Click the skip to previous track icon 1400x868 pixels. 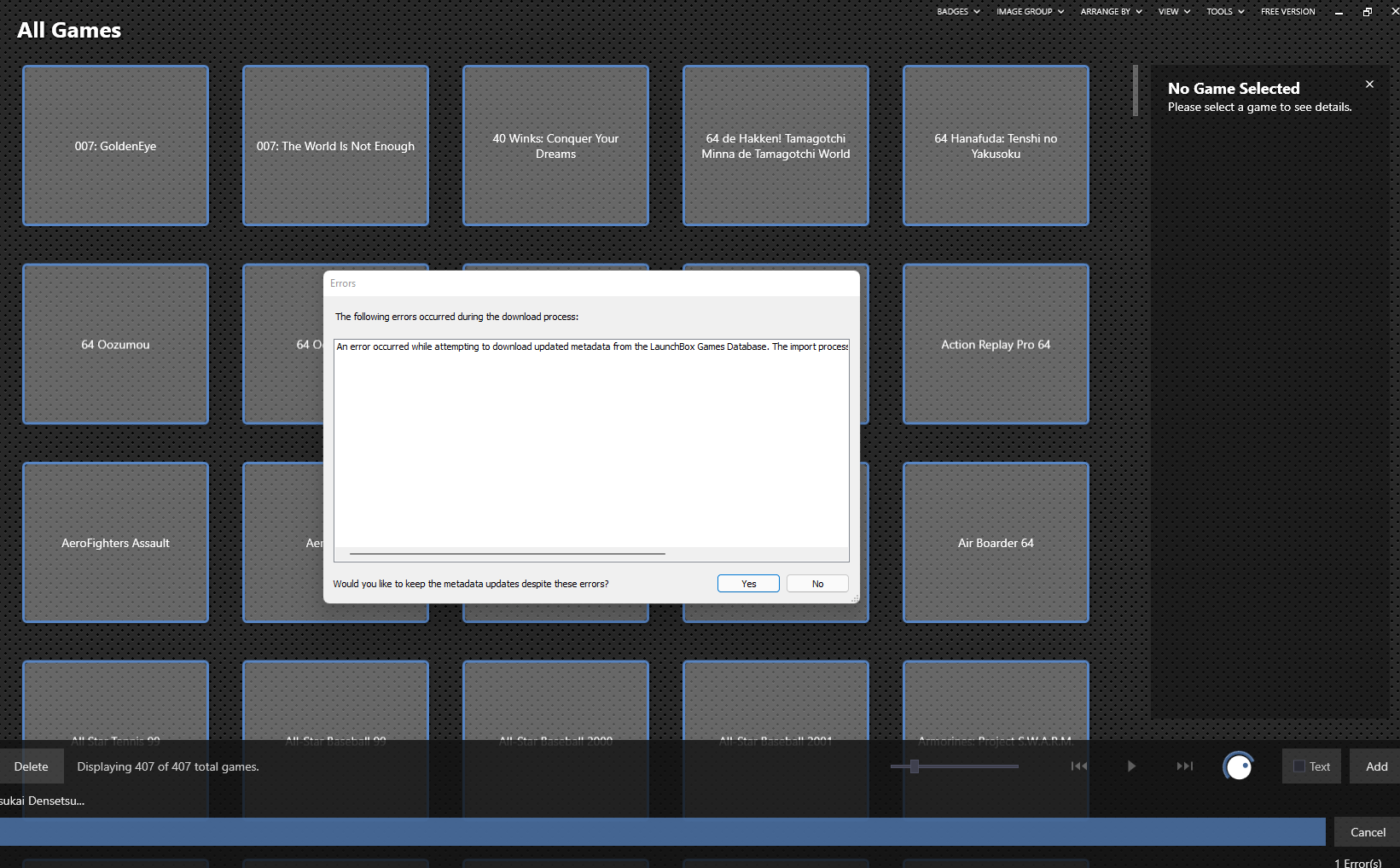1079,766
